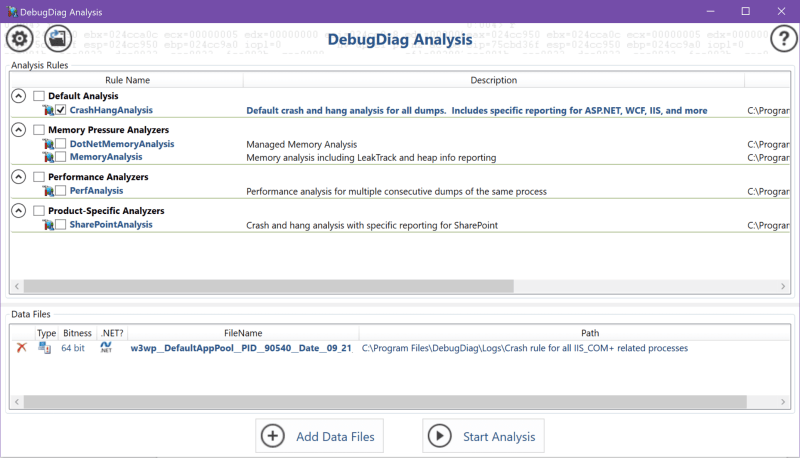Click the DebugDiag app icon in title bar
Image resolution: width=800 pixels, height=458 pixels.
[x=11, y=11]
